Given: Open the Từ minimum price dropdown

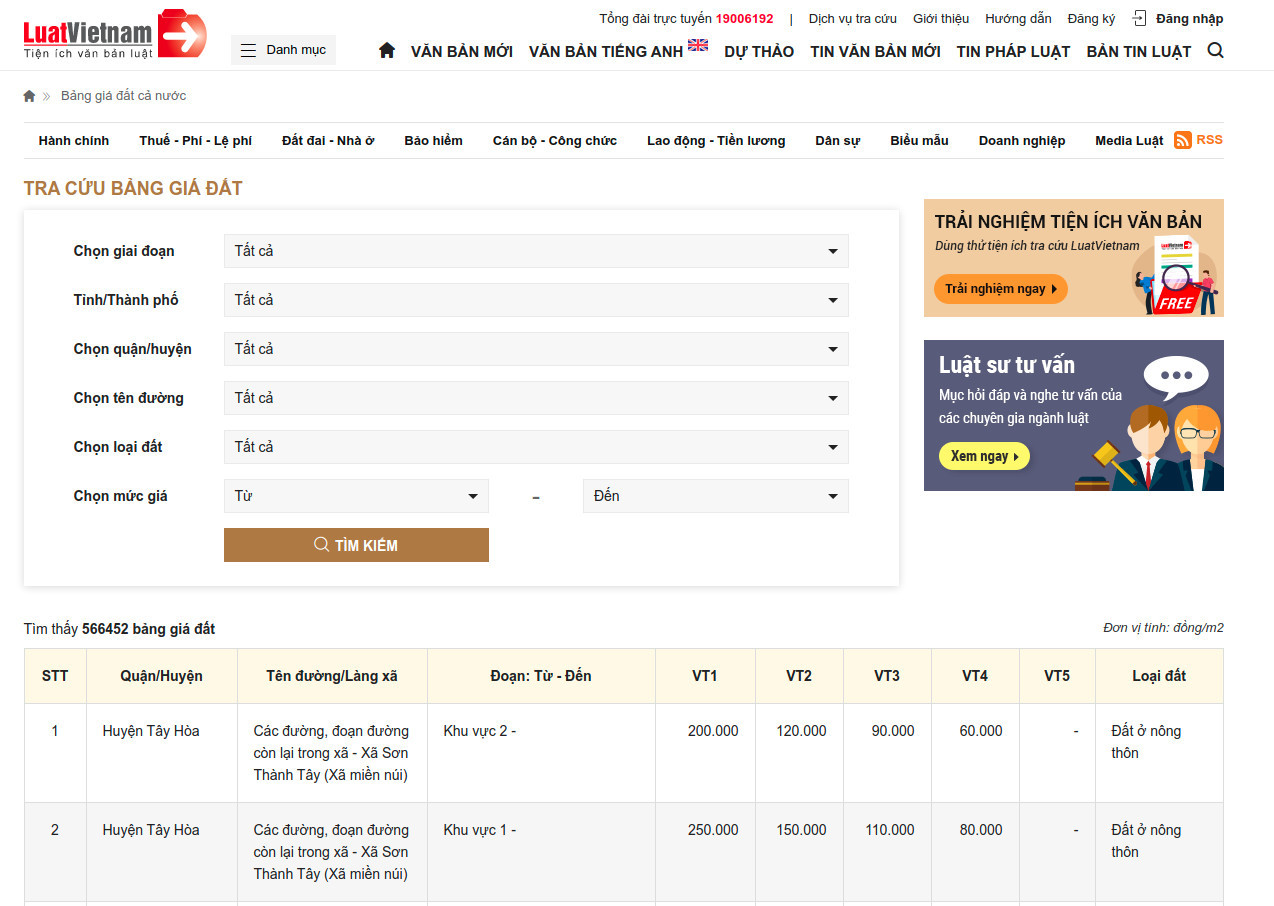Looking at the screenshot, I should point(356,496).
